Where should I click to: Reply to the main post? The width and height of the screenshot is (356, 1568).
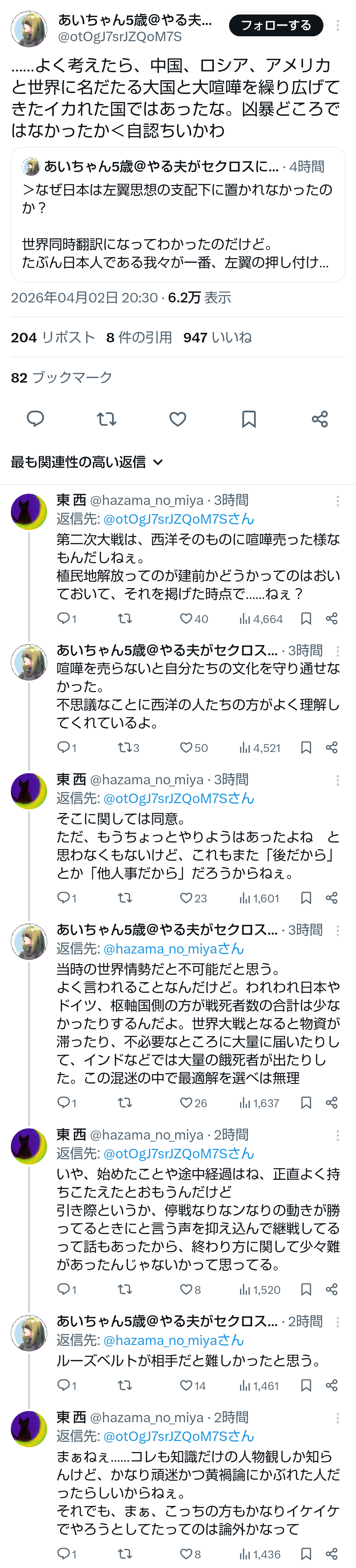pos(35,419)
